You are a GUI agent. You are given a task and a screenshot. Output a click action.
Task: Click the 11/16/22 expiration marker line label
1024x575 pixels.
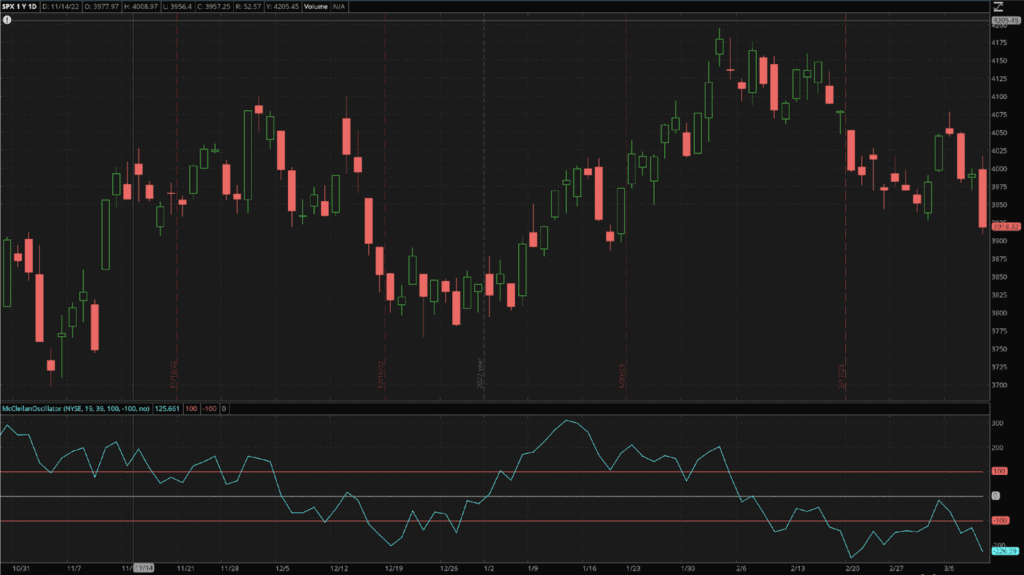(174, 374)
